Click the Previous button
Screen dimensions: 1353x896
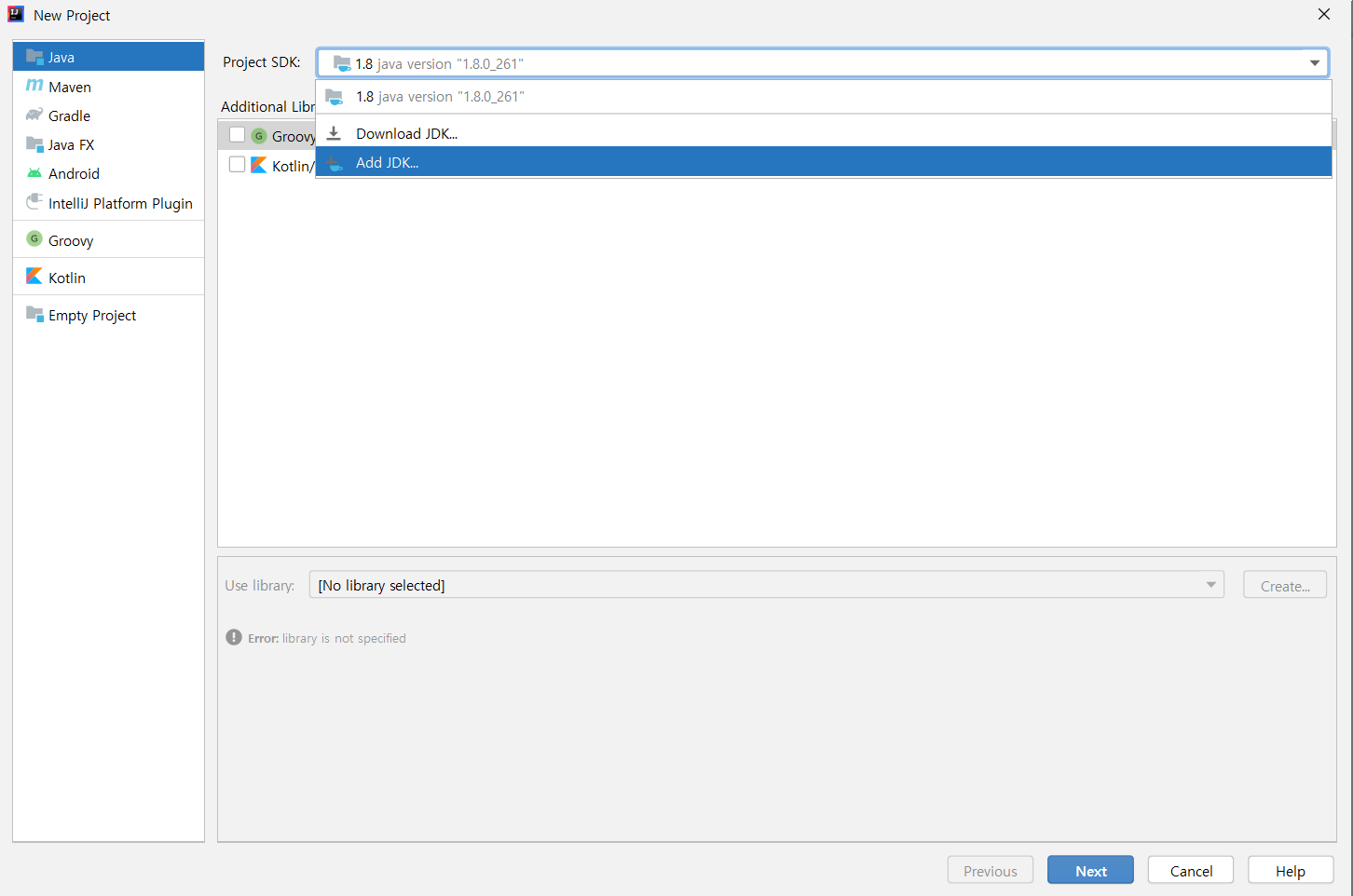991,870
